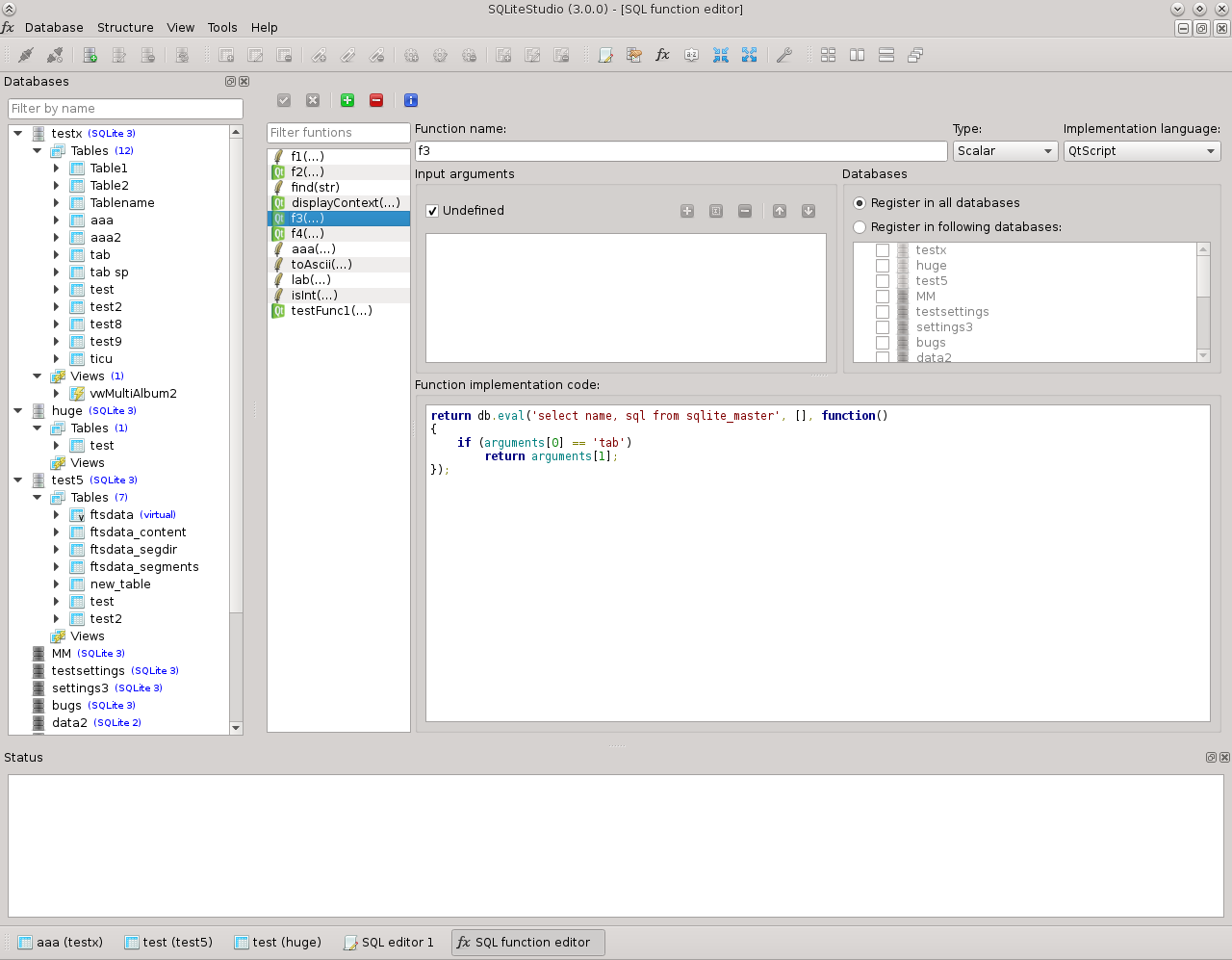
Task: Connect to a database using the plug icon
Action: (25, 55)
